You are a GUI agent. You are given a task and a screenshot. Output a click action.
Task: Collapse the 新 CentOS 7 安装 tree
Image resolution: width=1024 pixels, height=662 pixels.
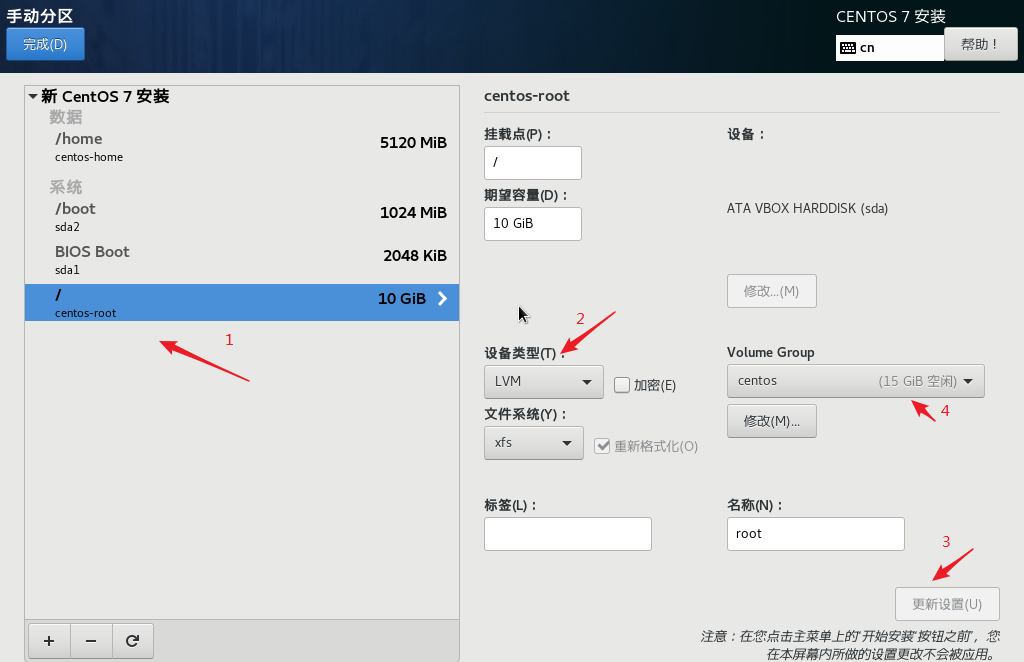(33, 96)
